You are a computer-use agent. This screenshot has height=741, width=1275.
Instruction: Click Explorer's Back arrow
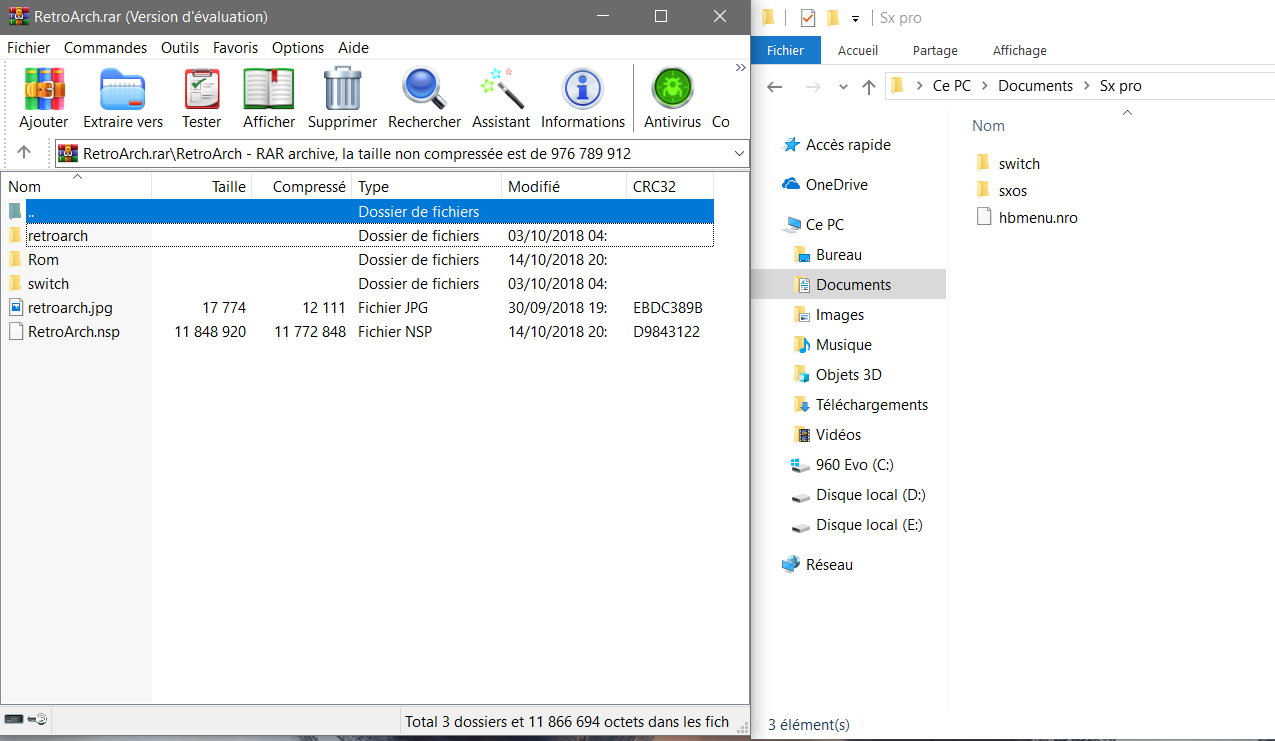point(774,87)
